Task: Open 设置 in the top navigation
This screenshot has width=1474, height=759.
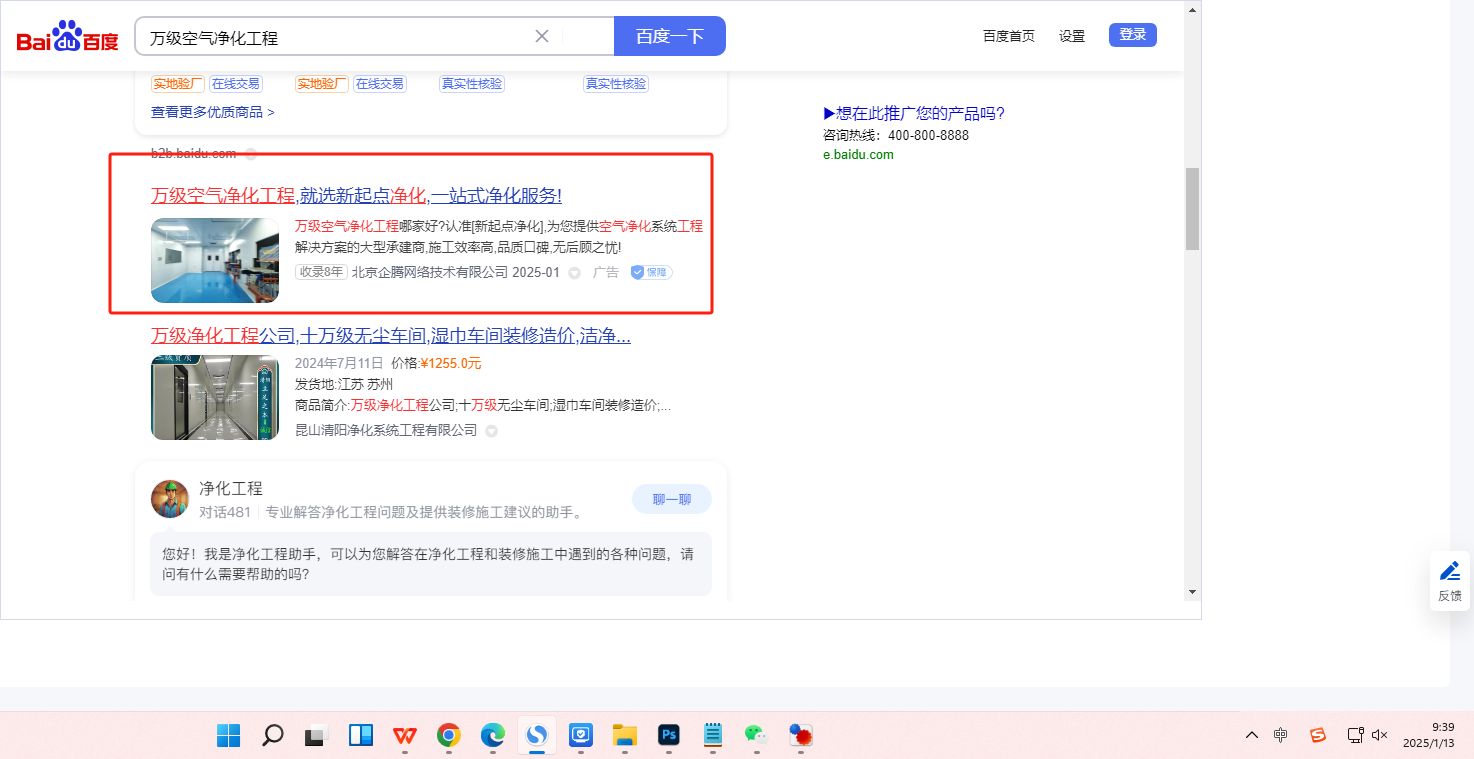Action: click(1072, 36)
